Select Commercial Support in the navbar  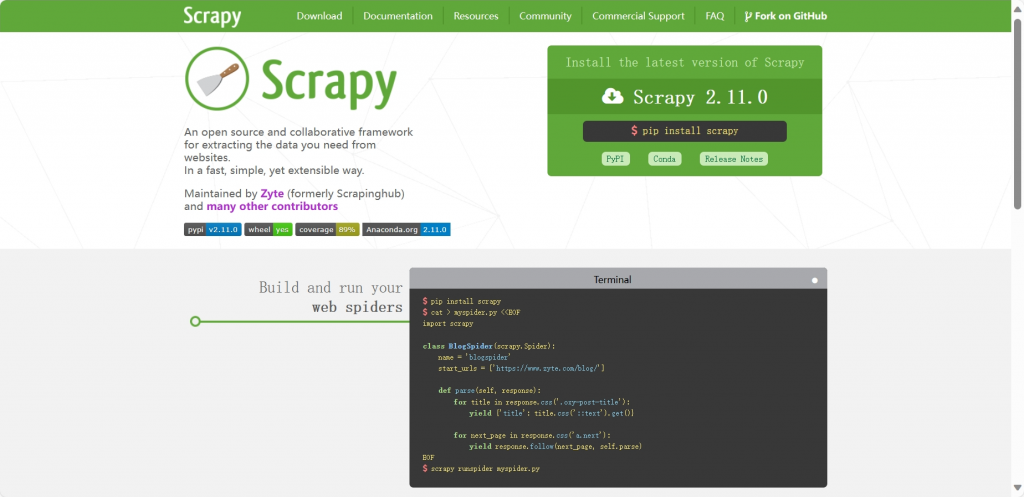[x=638, y=16]
